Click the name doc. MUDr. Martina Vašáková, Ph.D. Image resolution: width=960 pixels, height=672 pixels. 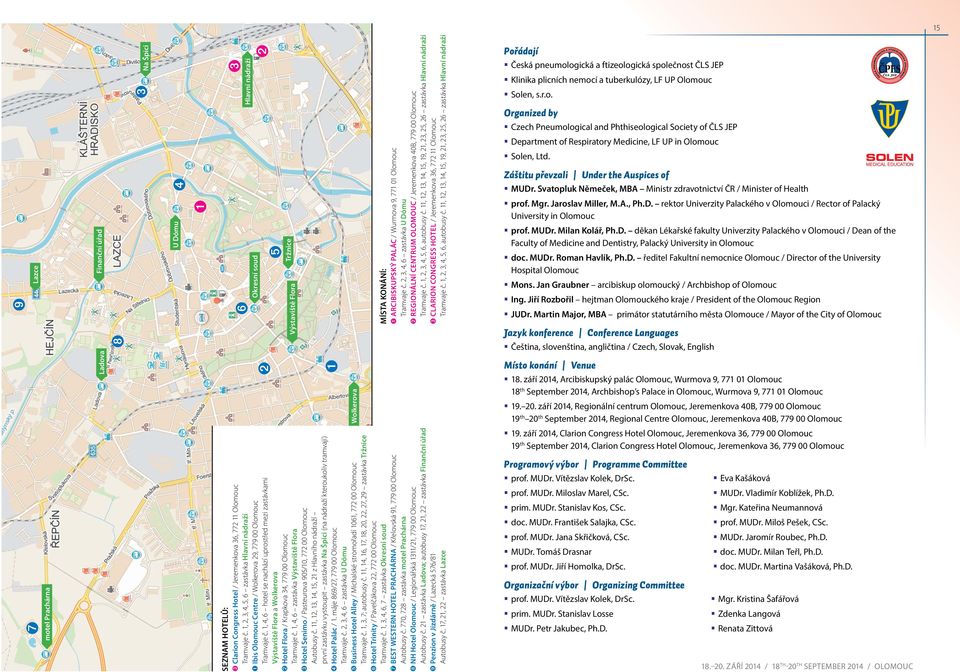[x=786, y=566]
